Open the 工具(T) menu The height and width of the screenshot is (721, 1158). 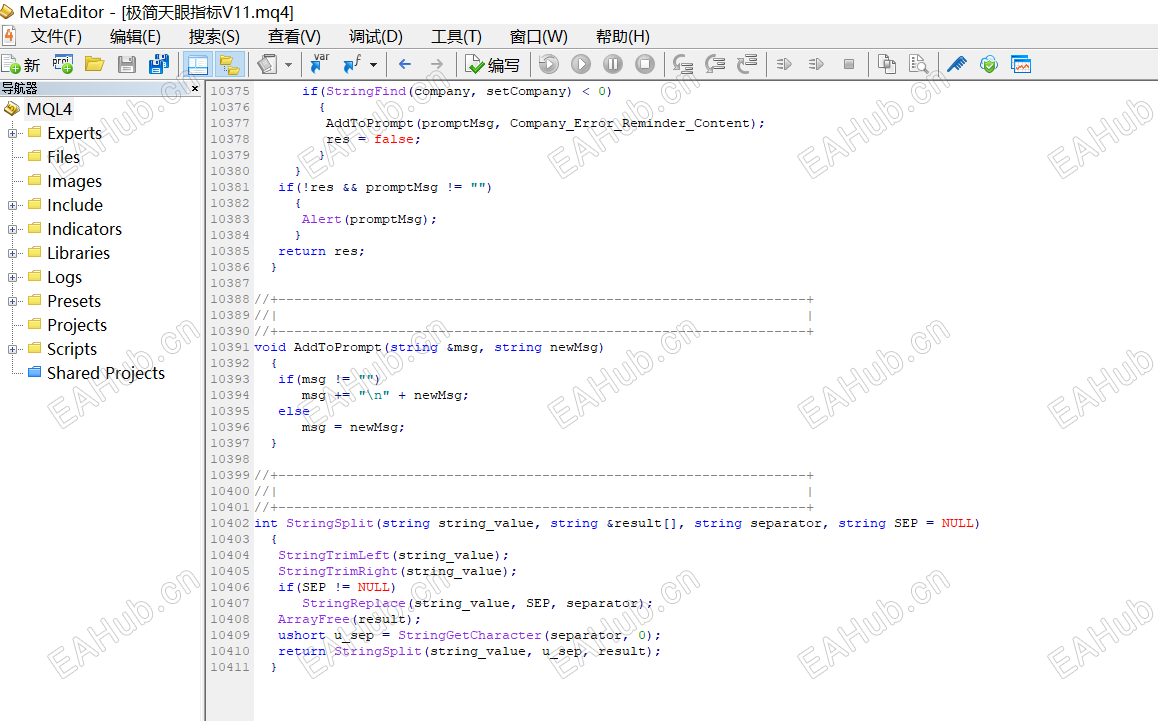(456, 36)
